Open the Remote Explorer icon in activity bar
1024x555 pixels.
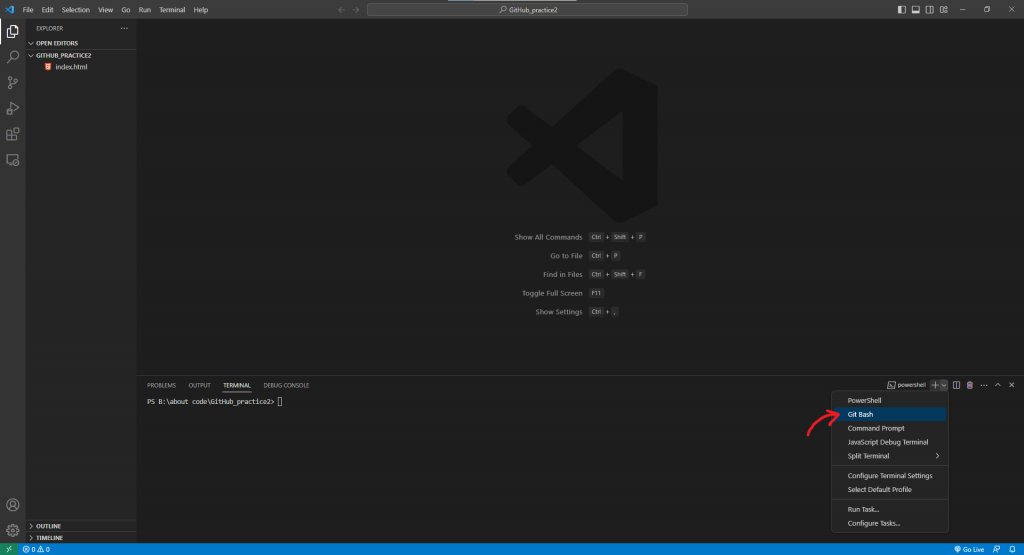(x=12, y=160)
